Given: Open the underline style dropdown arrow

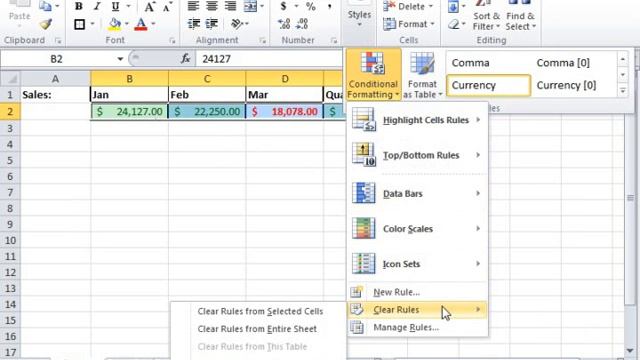Looking at the screenshot, I should tap(128, 6).
